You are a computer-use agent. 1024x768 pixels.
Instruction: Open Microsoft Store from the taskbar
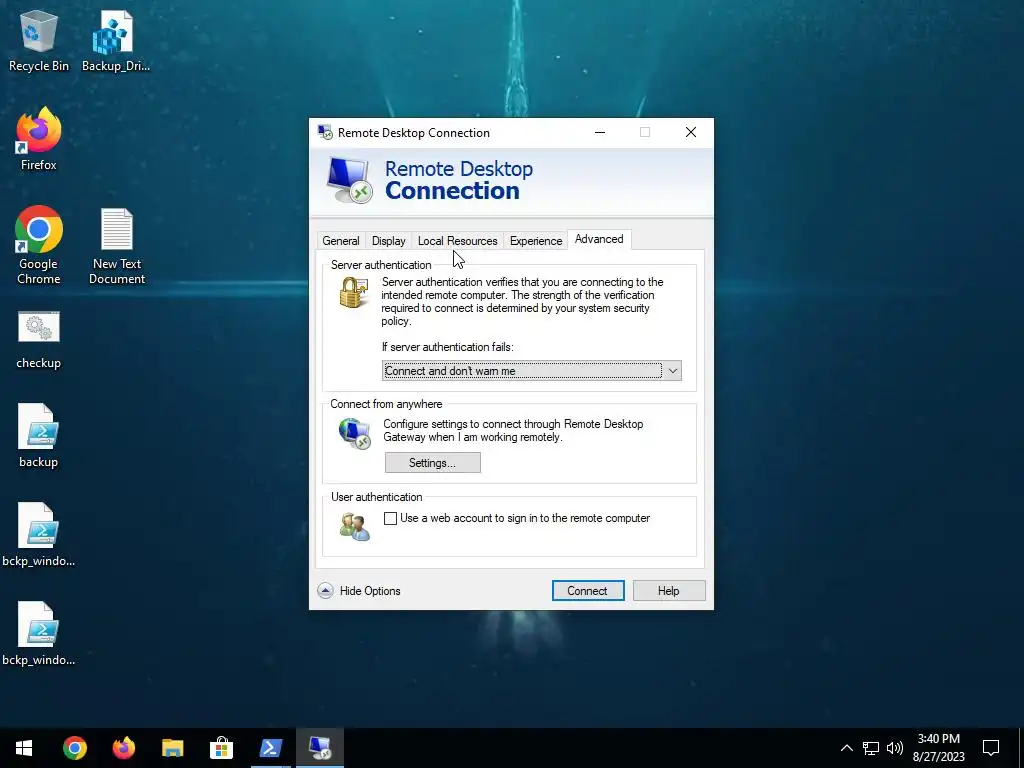(x=221, y=748)
